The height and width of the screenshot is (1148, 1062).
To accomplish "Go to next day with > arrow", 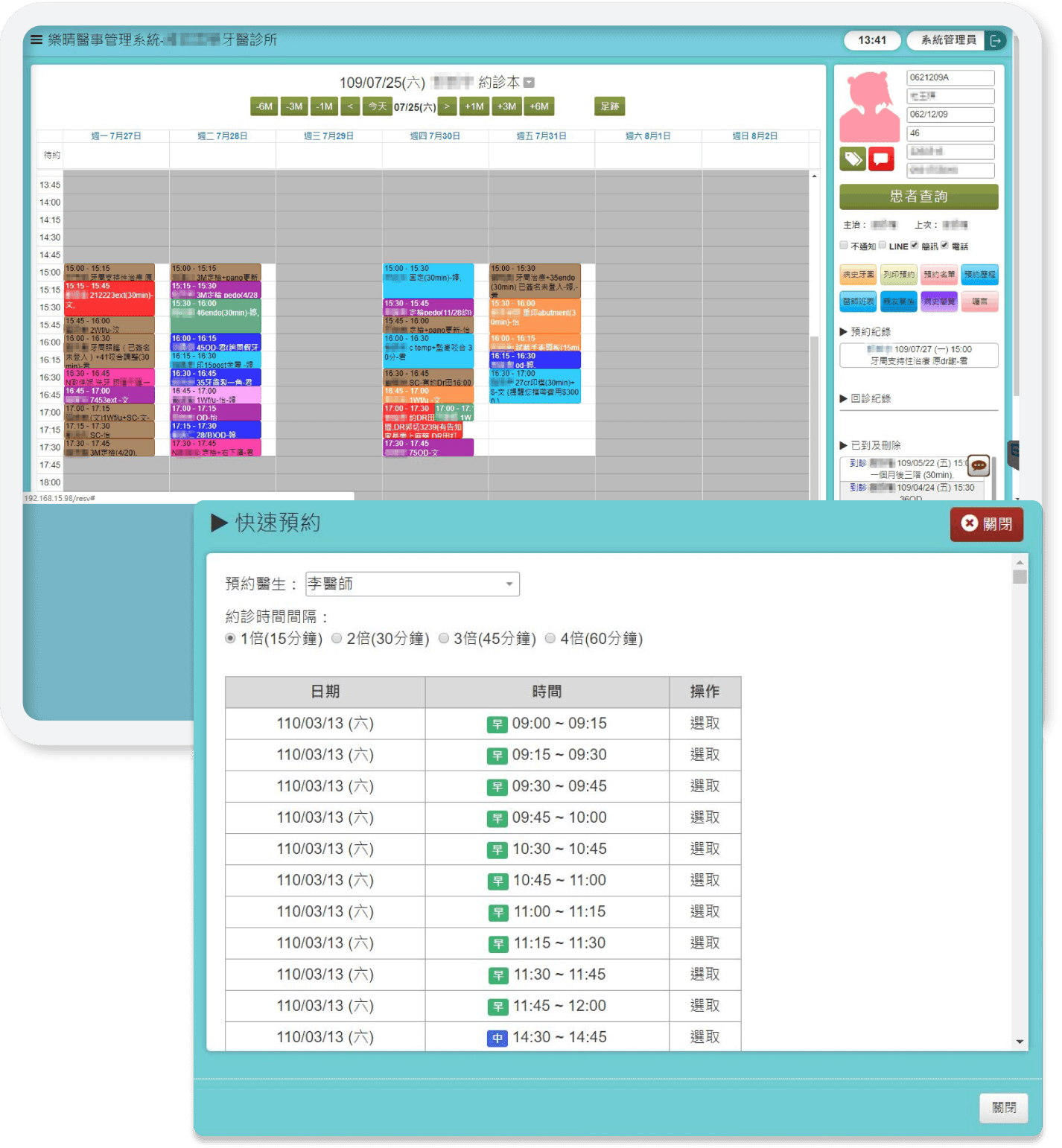I will [x=447, y=106].
